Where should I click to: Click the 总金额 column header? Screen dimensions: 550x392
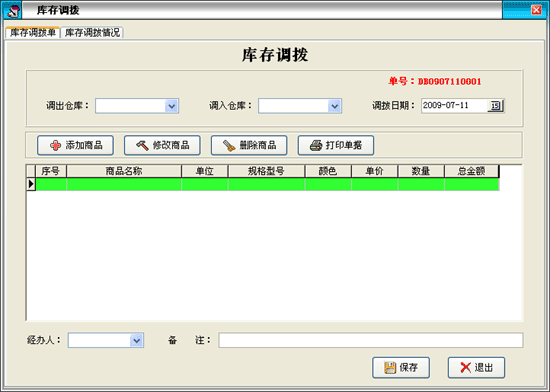[471, 171]
